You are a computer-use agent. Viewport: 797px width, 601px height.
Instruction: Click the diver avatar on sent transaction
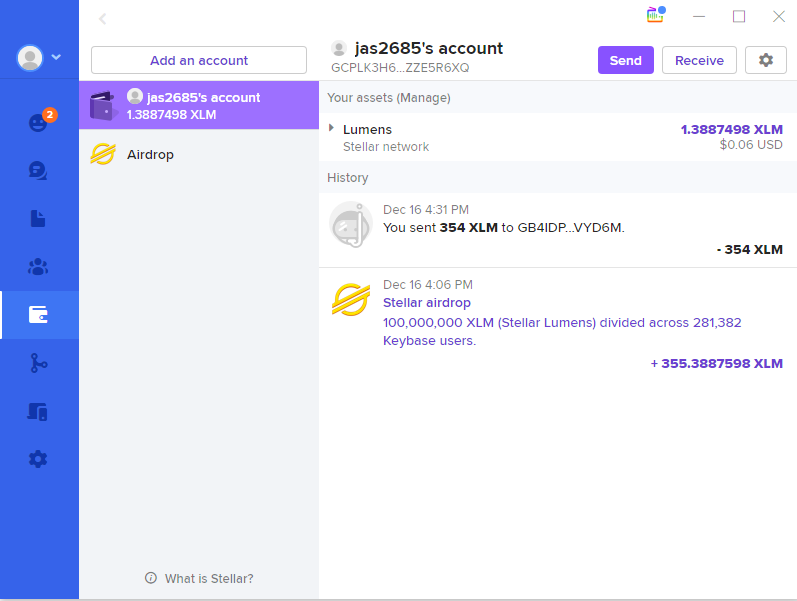[350, 224]
